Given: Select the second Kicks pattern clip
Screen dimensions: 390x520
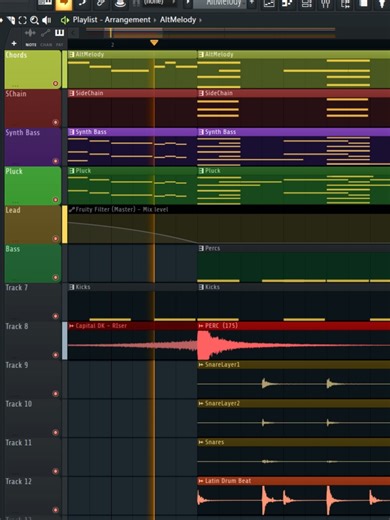Looking at the screenshot, I should pyautogui.click(x=293, y=302).
